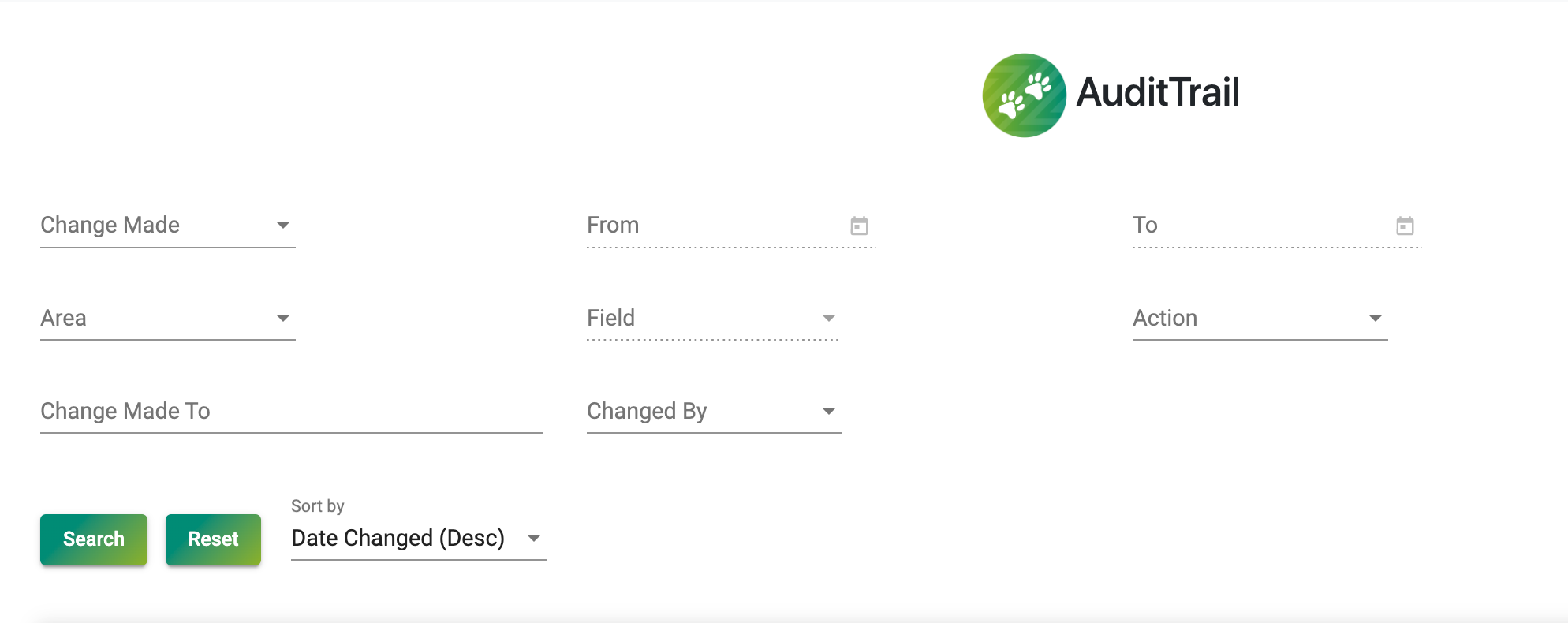Click the arrow icon beside Changed By

[829, 411]
